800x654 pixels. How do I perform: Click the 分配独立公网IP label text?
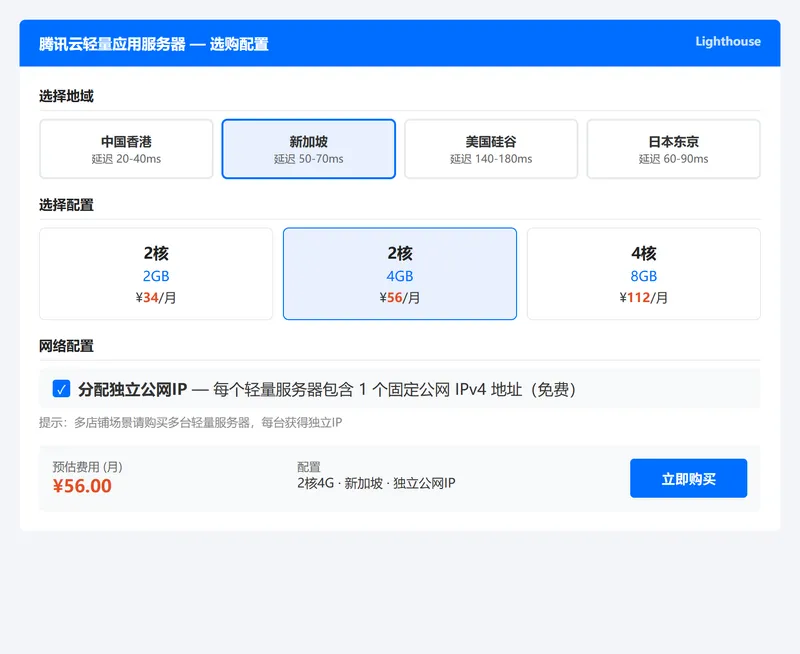133,389
